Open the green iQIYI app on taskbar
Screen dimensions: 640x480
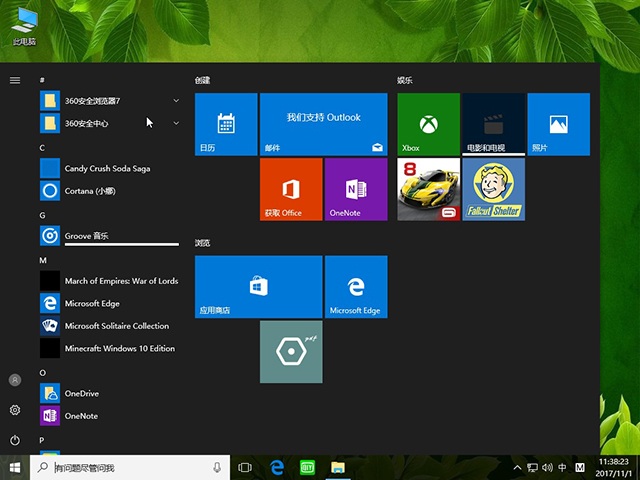(307, 467)
